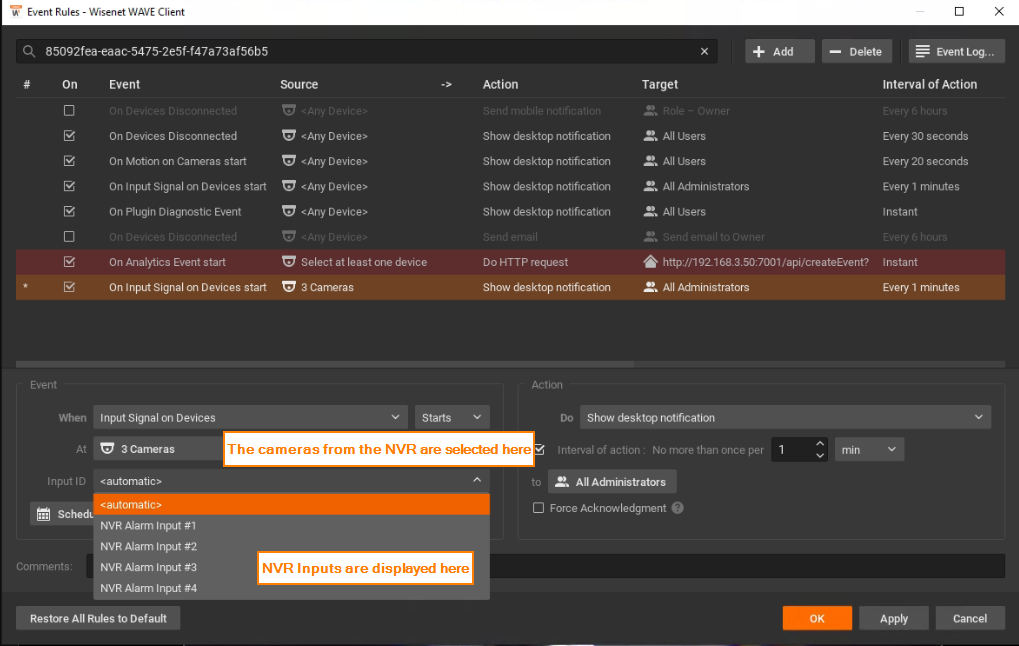The image size is (1019, 646).
Task: Select NVR Alarm Input #4
Action: point(291,588)
